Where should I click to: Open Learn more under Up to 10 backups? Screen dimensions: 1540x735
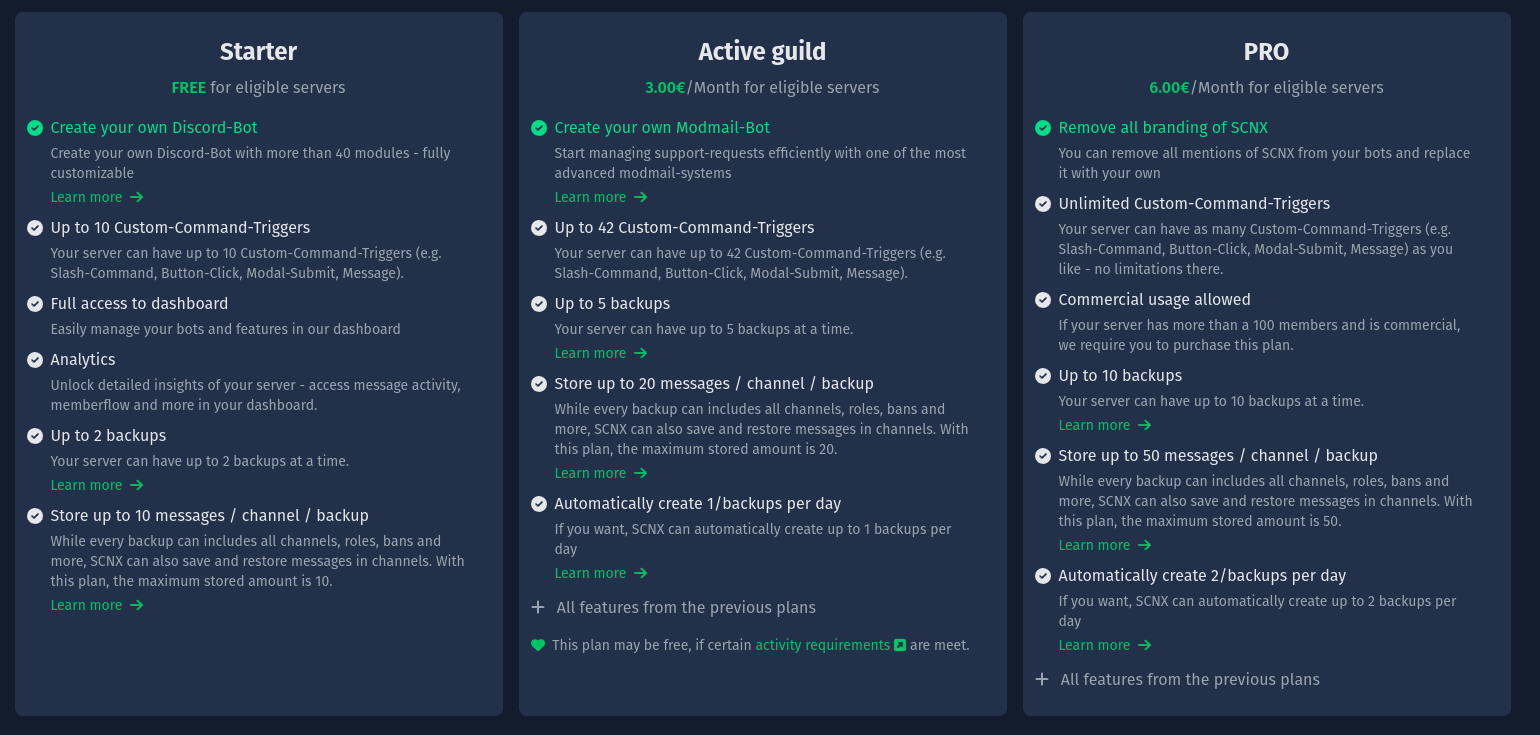click(x=1105, y=425)
